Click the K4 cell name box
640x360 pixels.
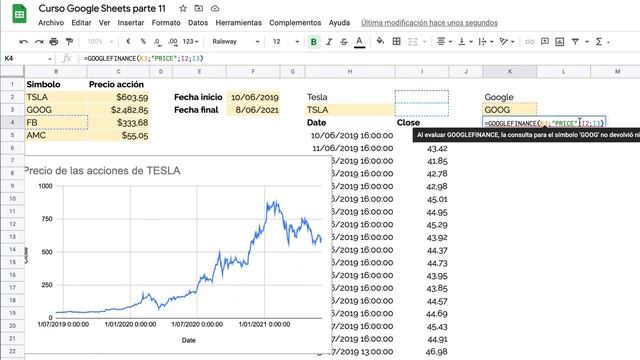pyautogui.click(x=27, y=59)
